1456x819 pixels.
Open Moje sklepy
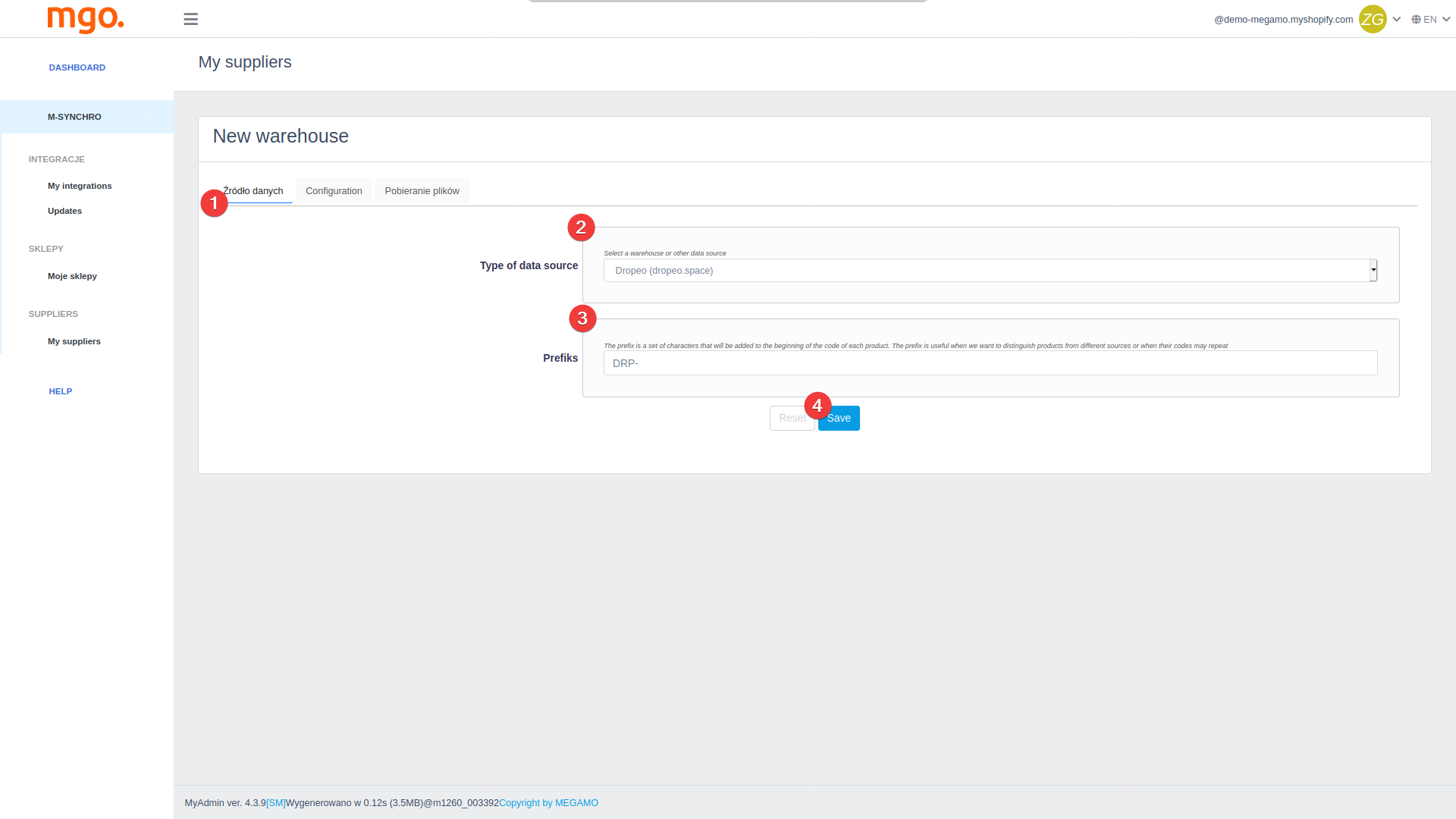tap(72, 276)
